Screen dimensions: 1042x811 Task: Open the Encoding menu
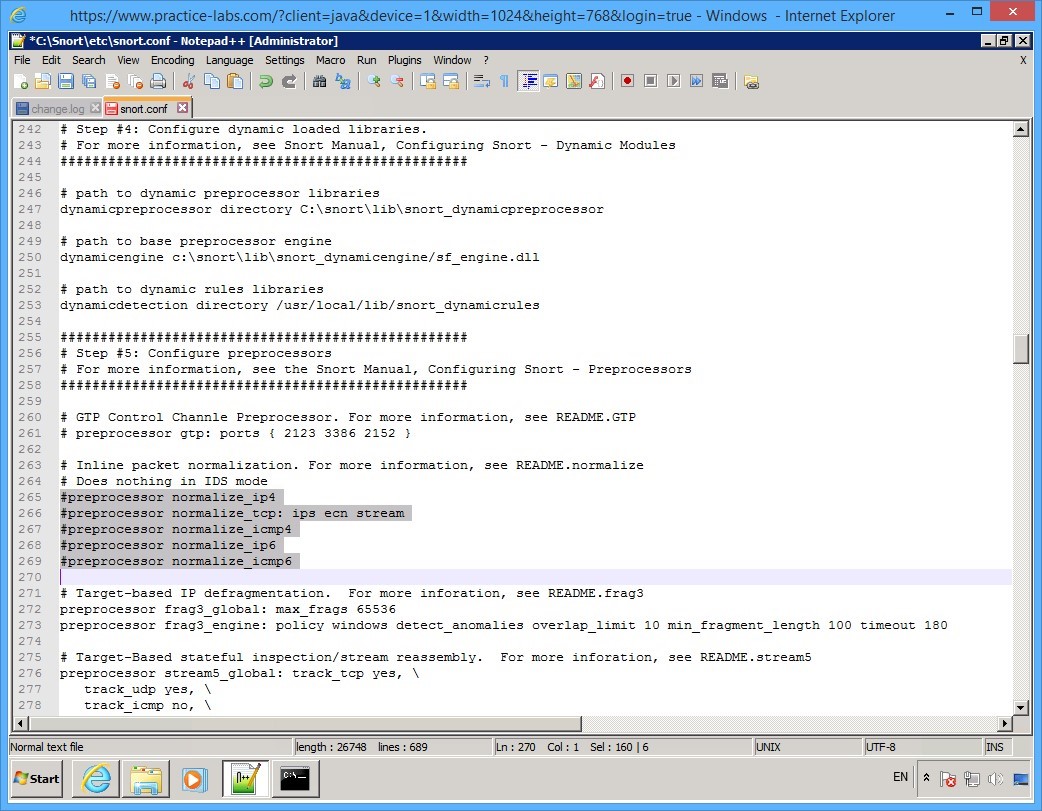pyautogui.click(x=172, y=60)
